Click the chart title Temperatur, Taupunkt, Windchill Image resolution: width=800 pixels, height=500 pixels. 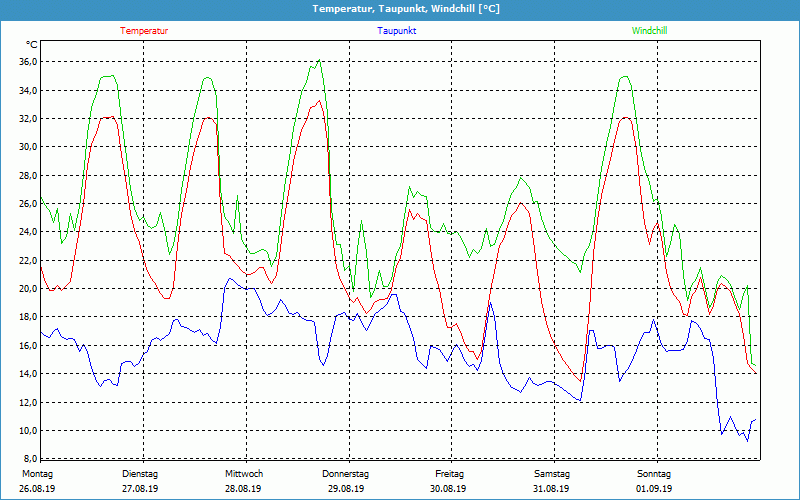[x=406, y=9]
